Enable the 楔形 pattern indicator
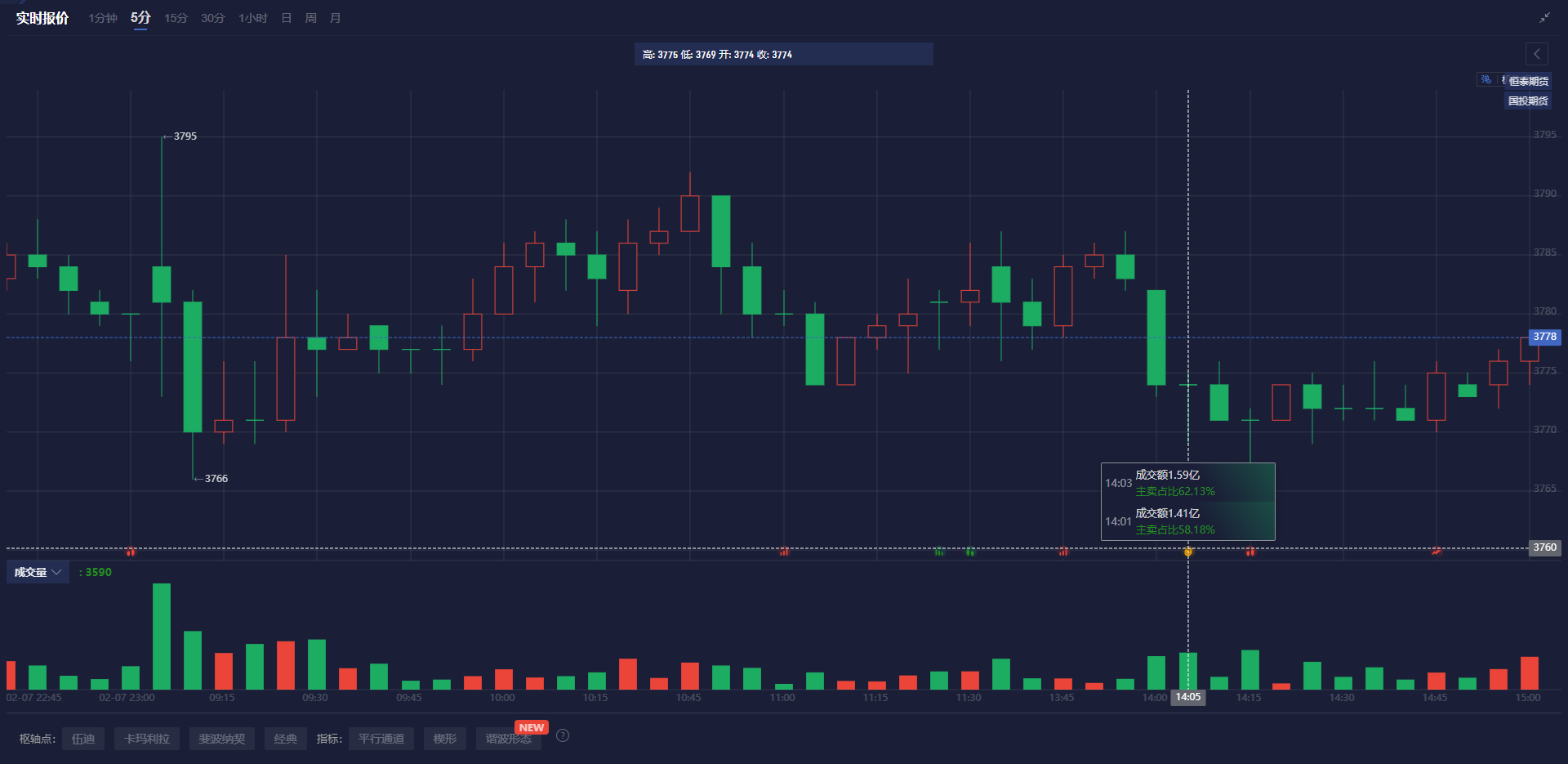This screenshot has width=1568, height=764. pos(444,738)
